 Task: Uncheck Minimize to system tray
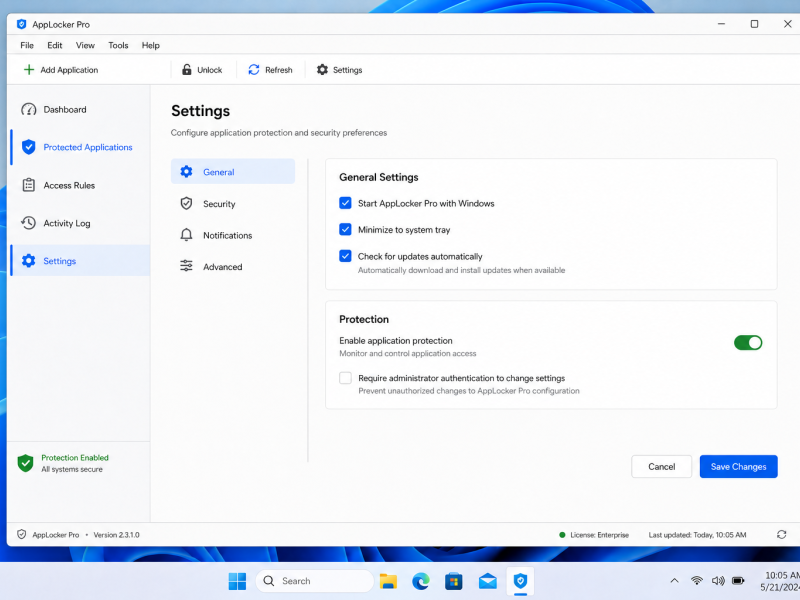point(345,230)
